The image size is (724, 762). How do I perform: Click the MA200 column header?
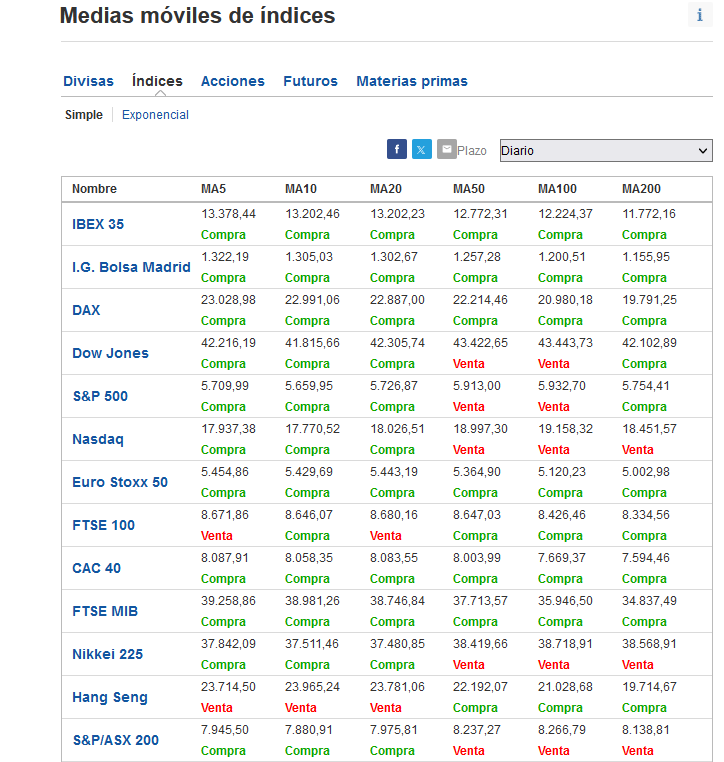point(641,189)
